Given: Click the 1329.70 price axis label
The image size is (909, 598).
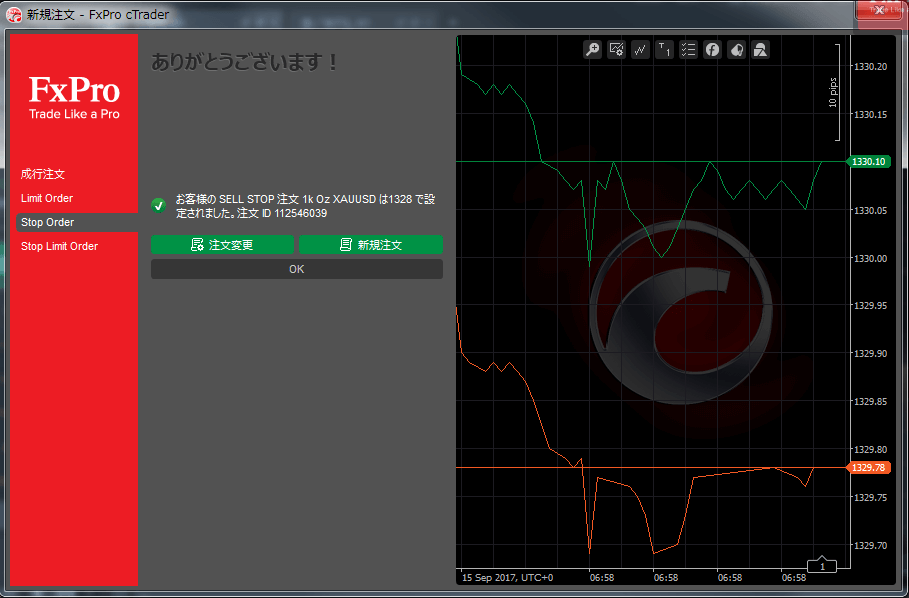Looking at the screenshot, I should pos(871,545).
